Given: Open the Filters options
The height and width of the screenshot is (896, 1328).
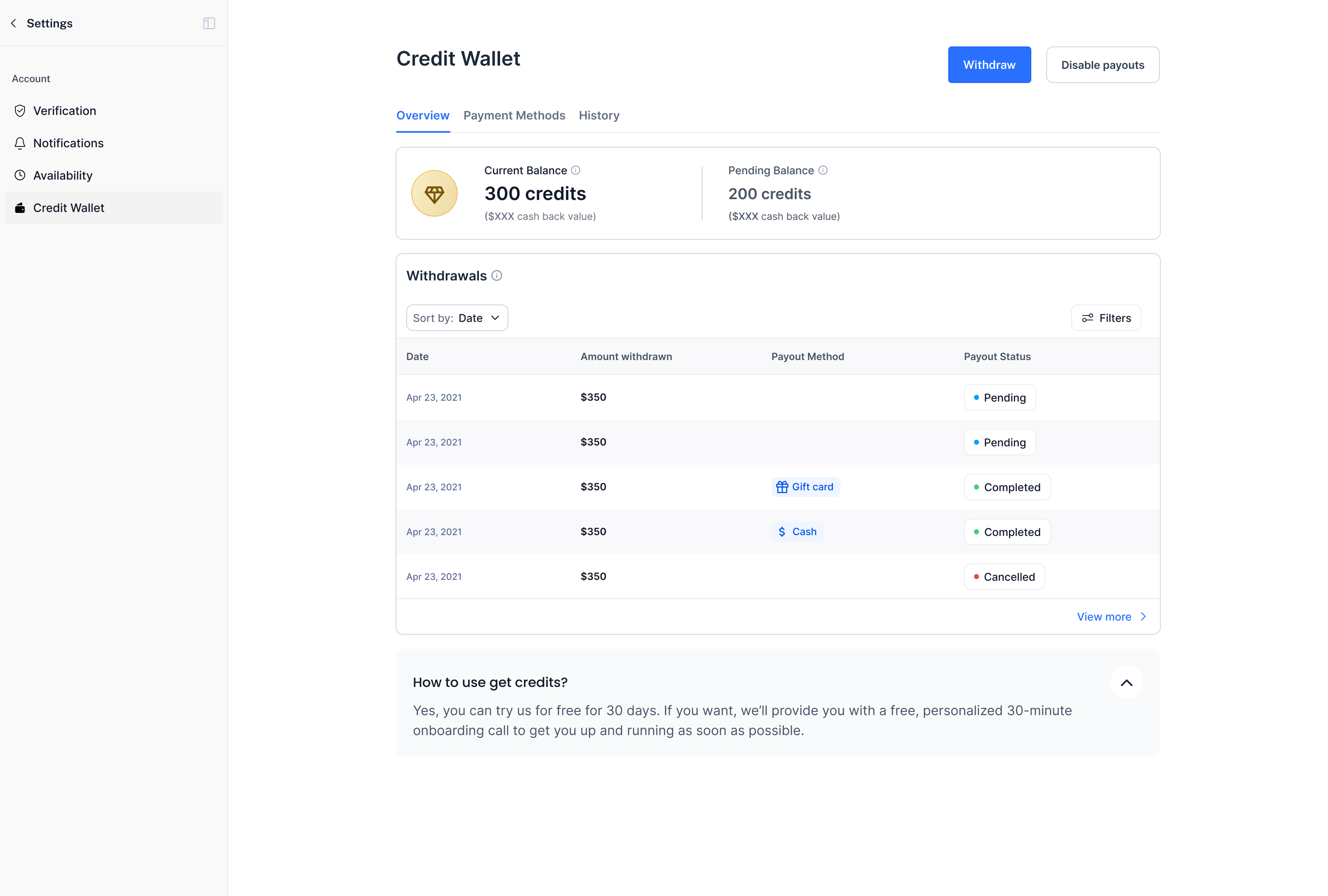Looking at the screenshot, I should [x=1106, y=318].
